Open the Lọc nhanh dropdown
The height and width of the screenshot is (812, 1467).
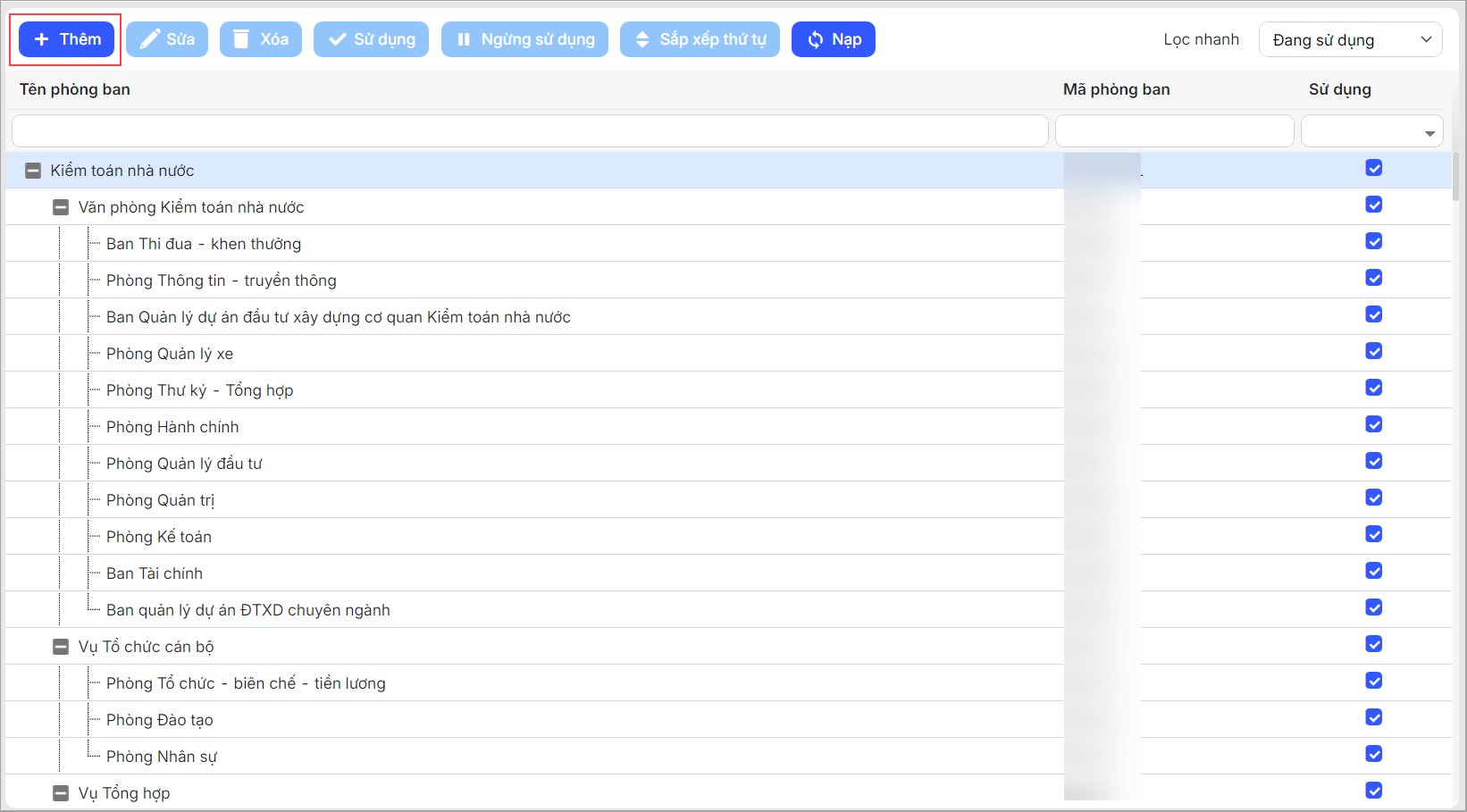(x=1350, y=39)
